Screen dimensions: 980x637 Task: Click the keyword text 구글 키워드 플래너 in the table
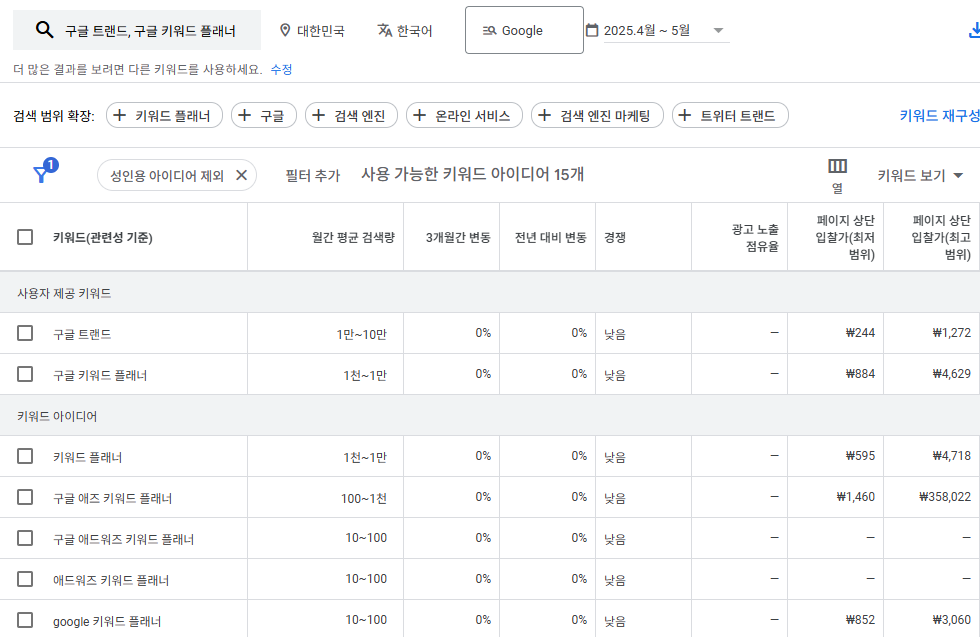coord(100,375)
